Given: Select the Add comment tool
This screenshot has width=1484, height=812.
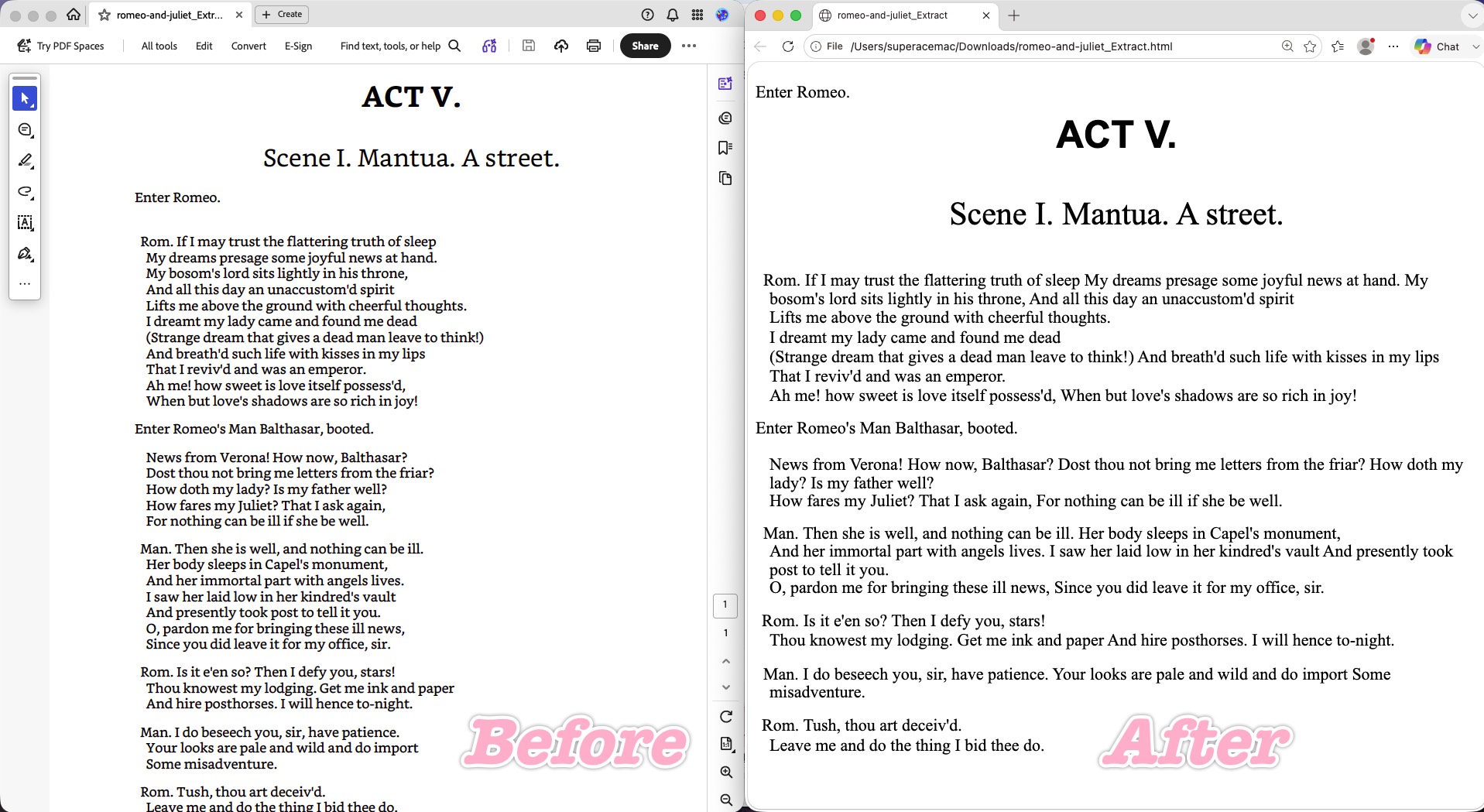Looking at the screenshot, I should pos(25,130).
